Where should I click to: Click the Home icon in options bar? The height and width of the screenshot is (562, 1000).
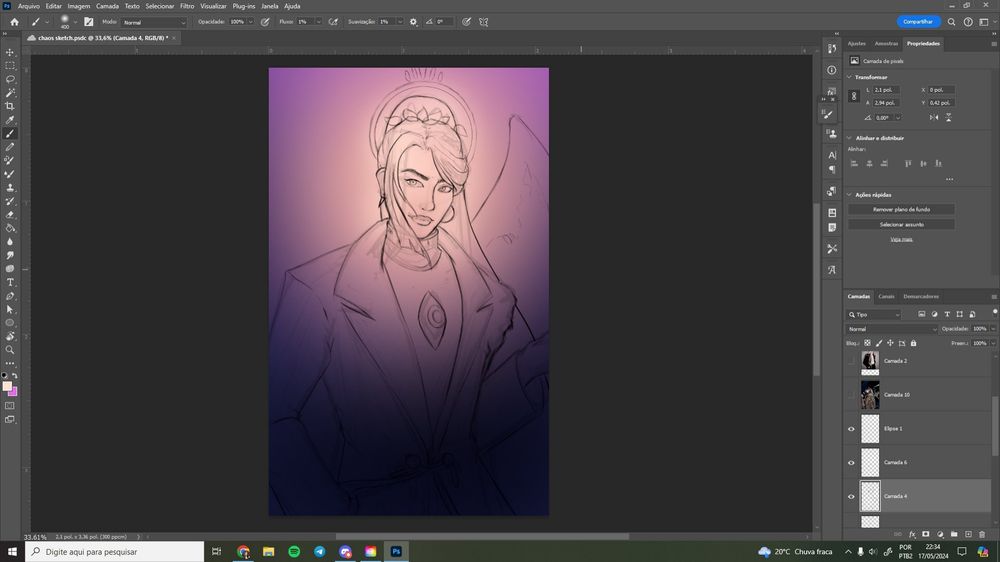click(14, 22)
